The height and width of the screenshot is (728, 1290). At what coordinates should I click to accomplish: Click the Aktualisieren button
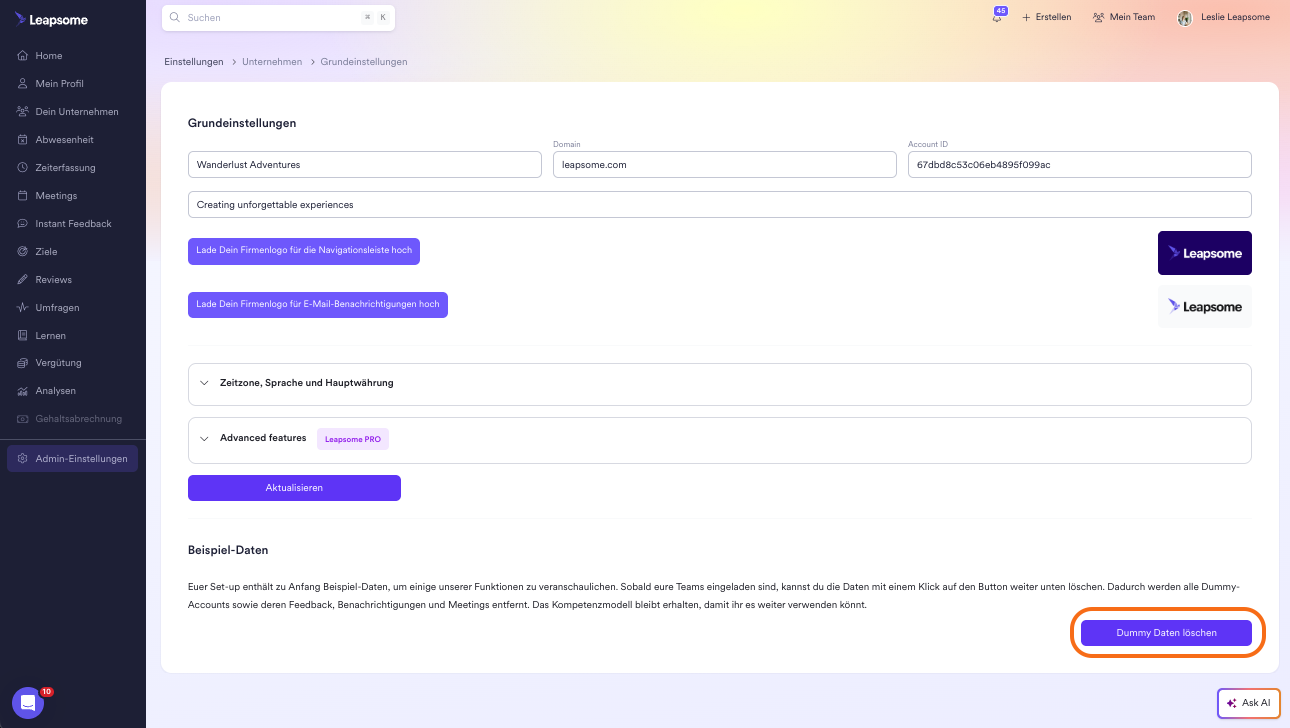coord(294,488)
